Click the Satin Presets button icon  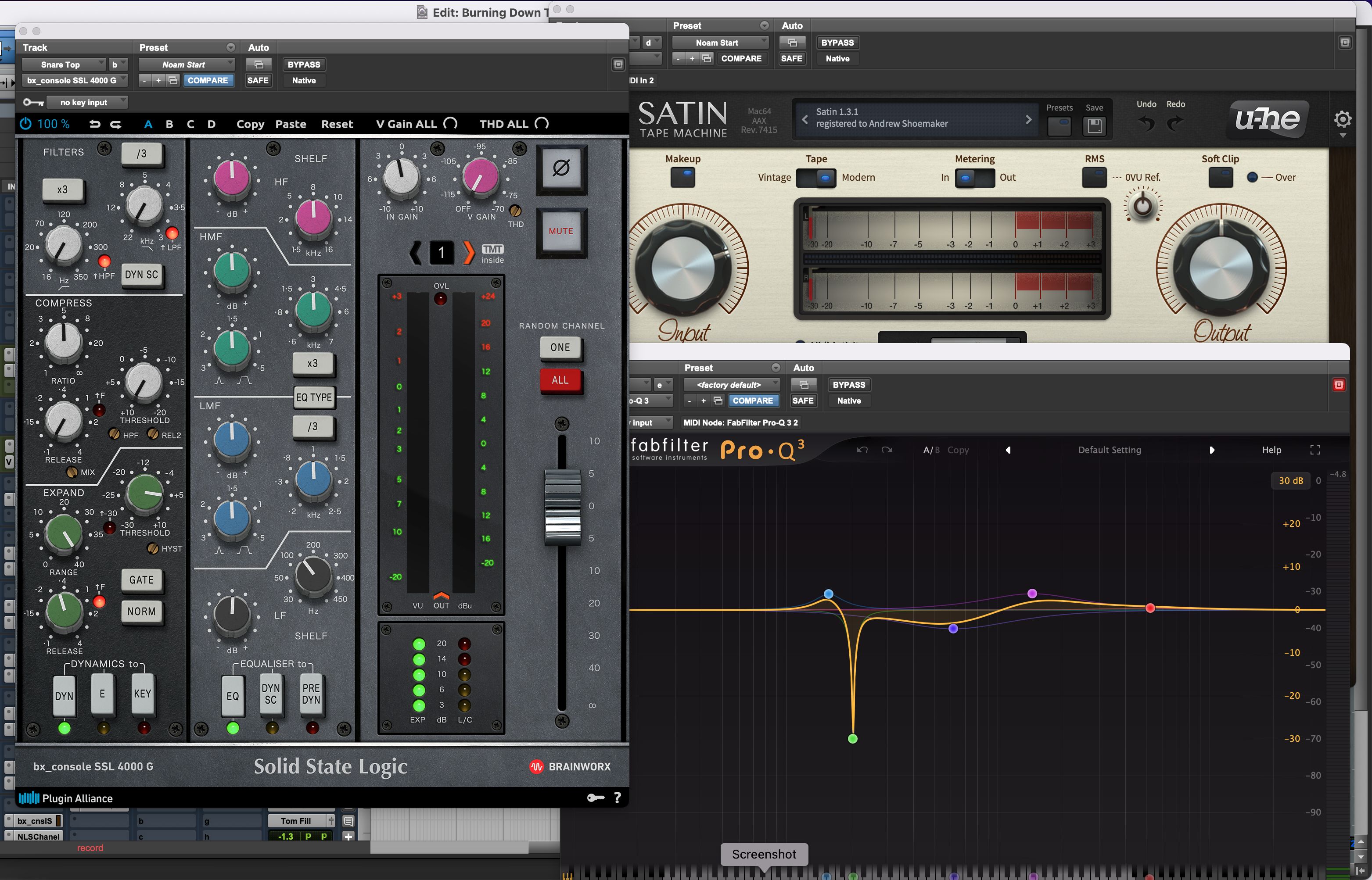click(x=1060, y=126)
